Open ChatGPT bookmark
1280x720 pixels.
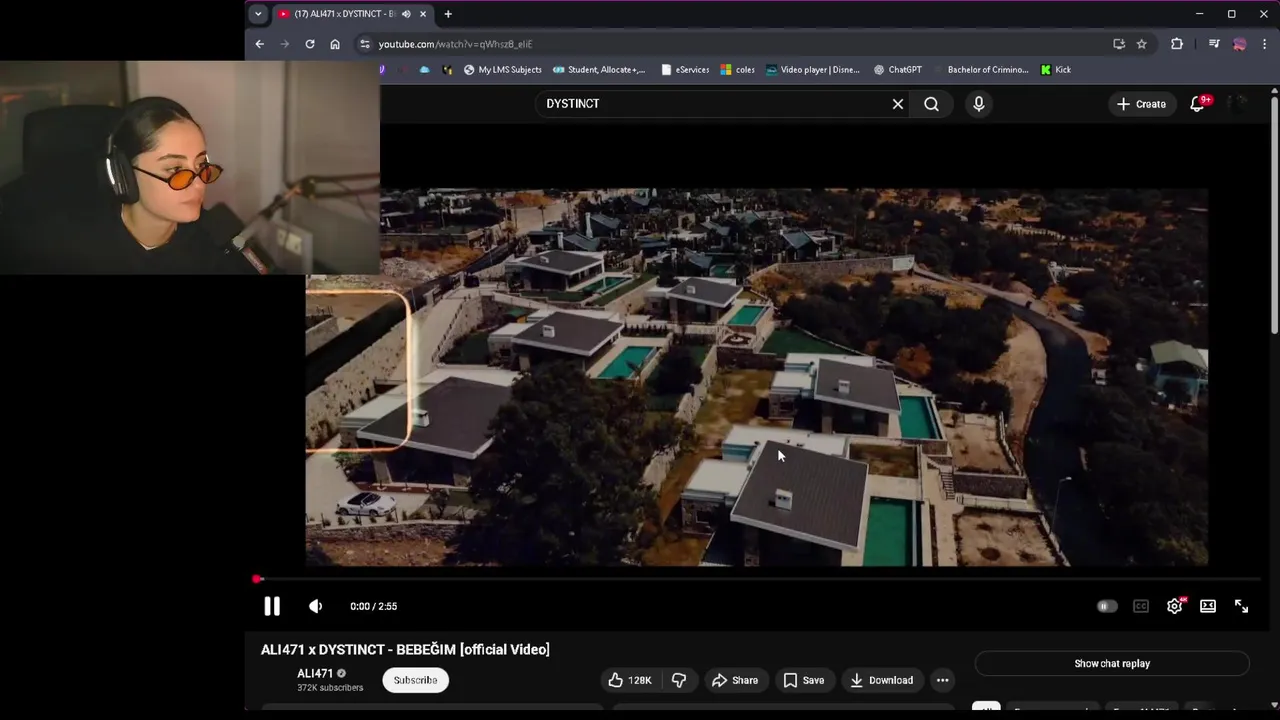tap(898, 70)
